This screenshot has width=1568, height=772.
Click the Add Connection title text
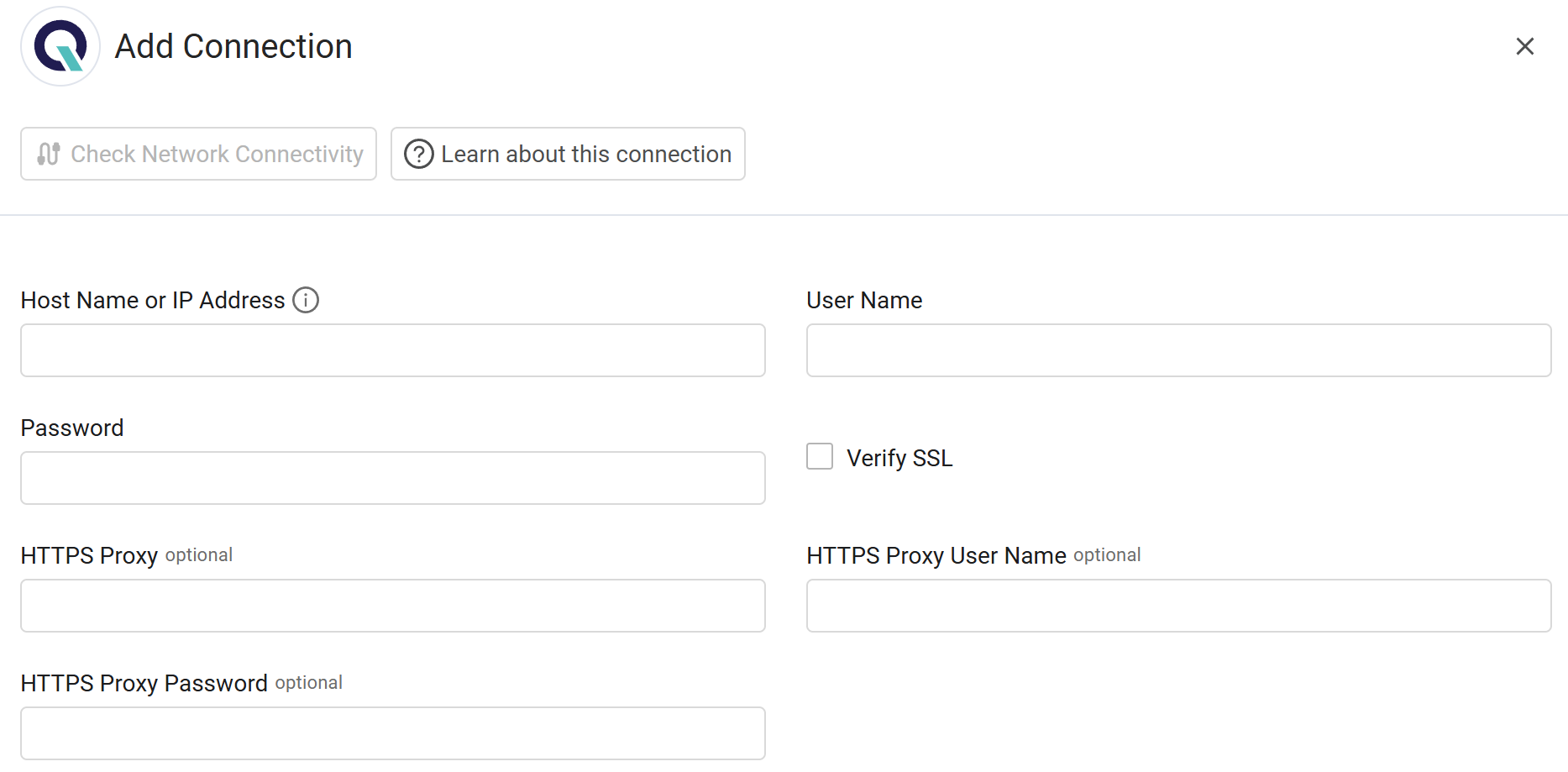233,46
